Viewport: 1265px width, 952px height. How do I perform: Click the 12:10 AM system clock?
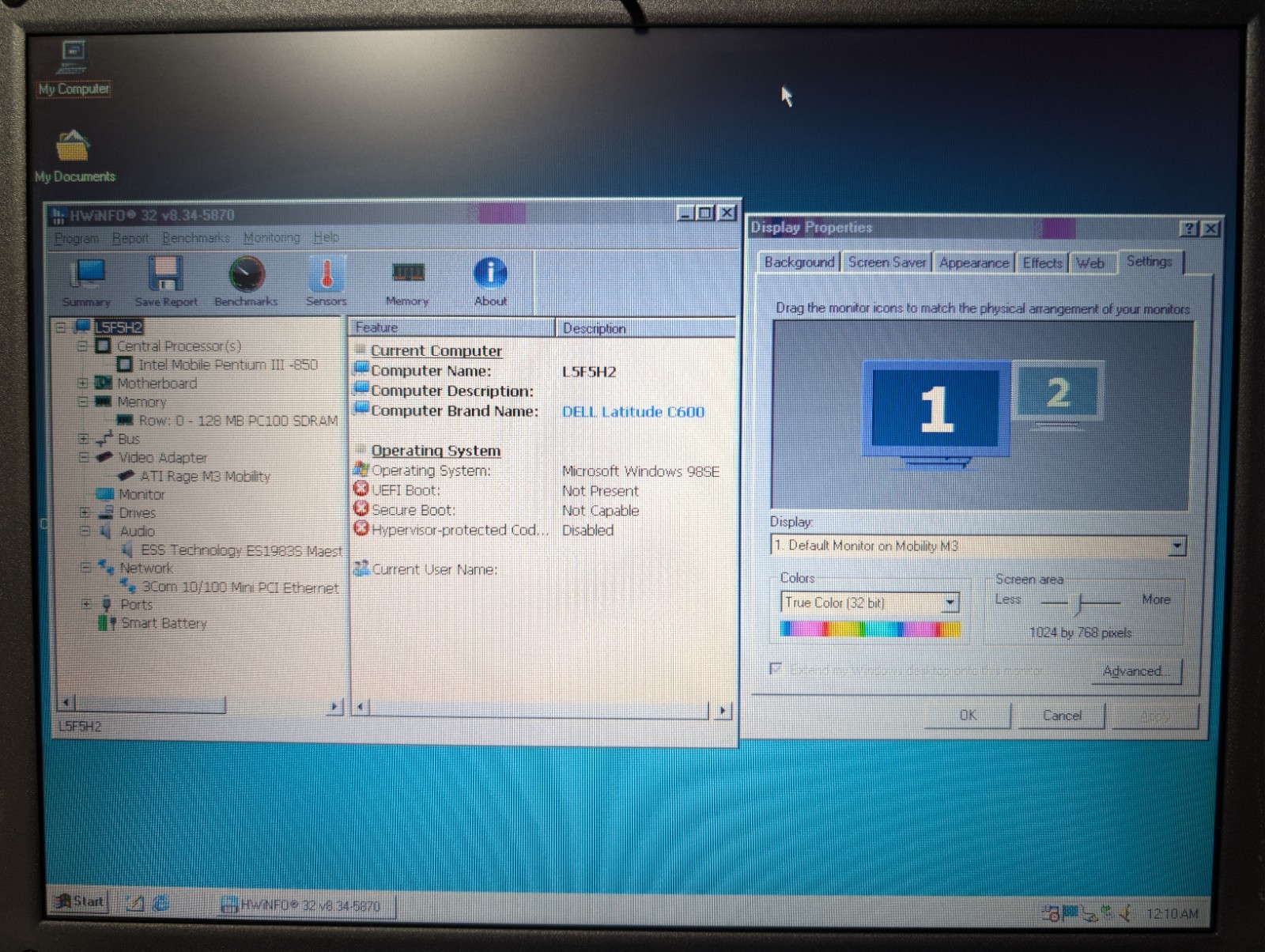click(x=1172, y=914)
